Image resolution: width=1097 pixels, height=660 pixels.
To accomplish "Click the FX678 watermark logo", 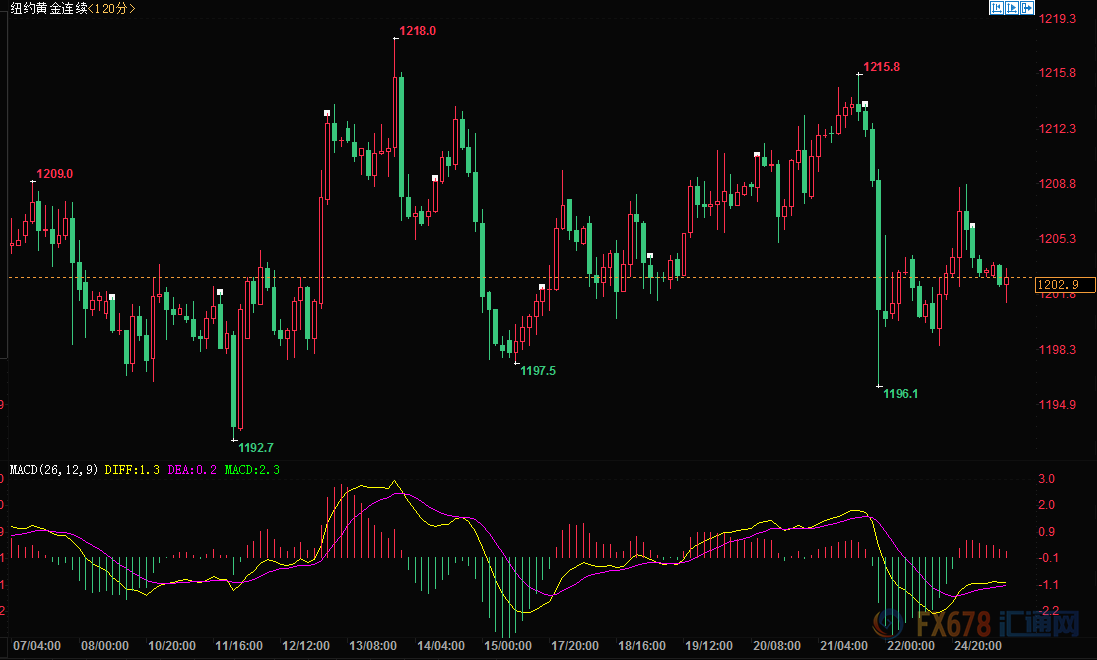I will pos(984,627).
